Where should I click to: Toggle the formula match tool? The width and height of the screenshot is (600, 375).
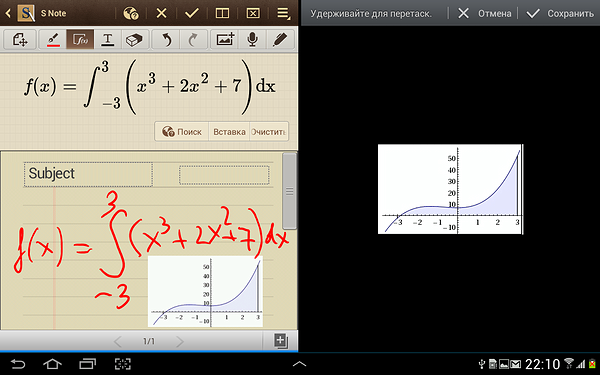80,39
